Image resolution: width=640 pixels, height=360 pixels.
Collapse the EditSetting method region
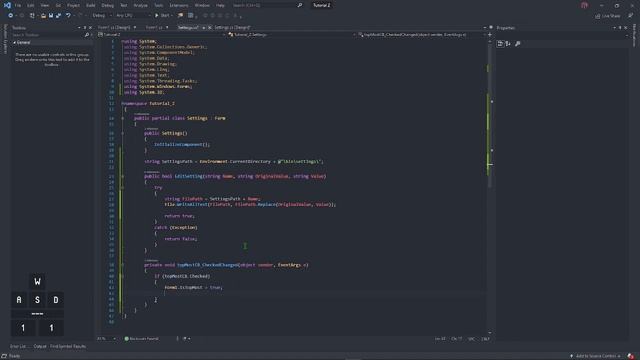pos(122,176)
